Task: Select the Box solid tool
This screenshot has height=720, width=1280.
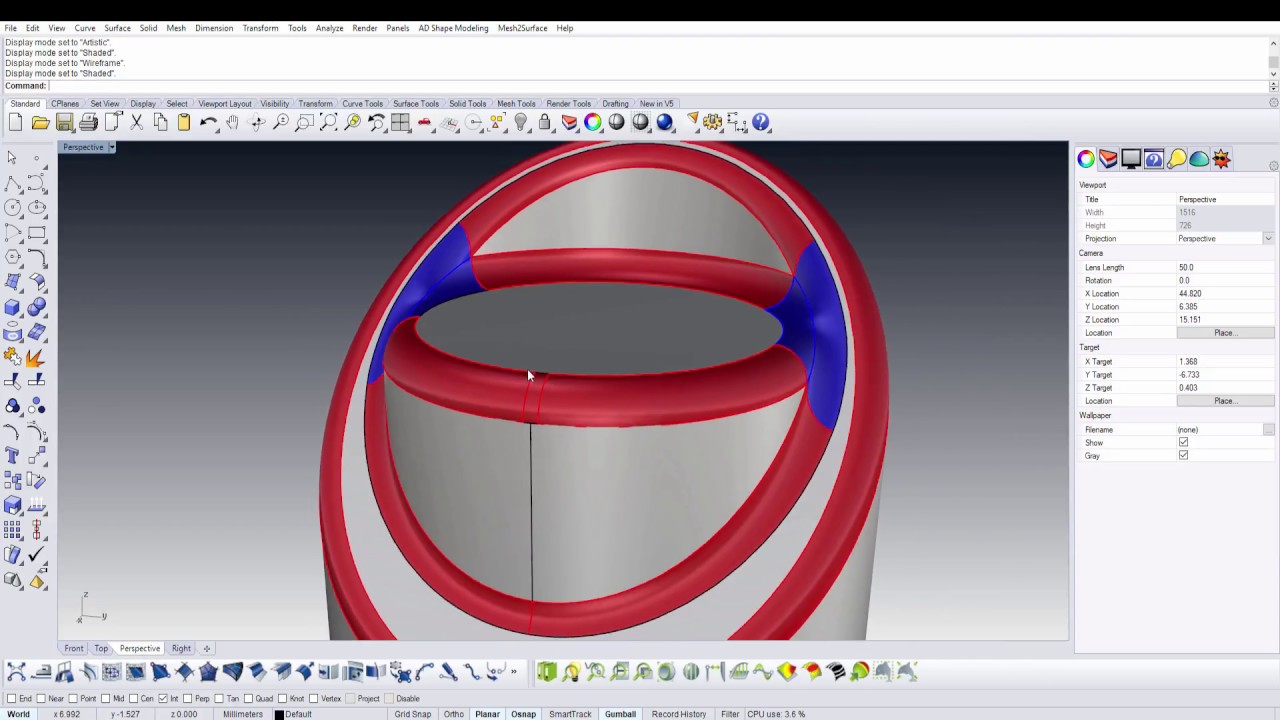Action: pyautogui.click(x=12, y=307)
